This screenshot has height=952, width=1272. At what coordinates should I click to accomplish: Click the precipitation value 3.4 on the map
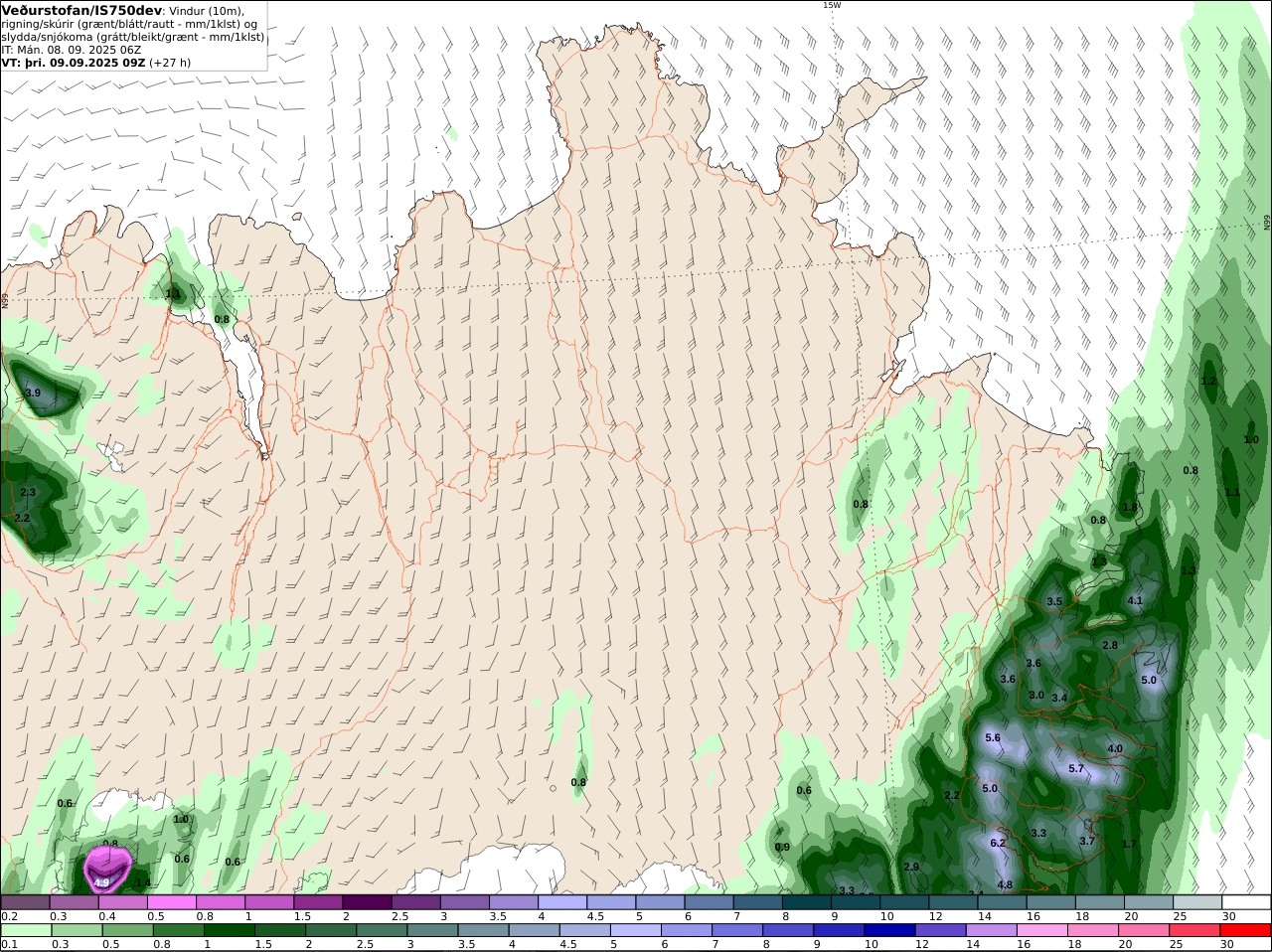[x=1059, y=699]
